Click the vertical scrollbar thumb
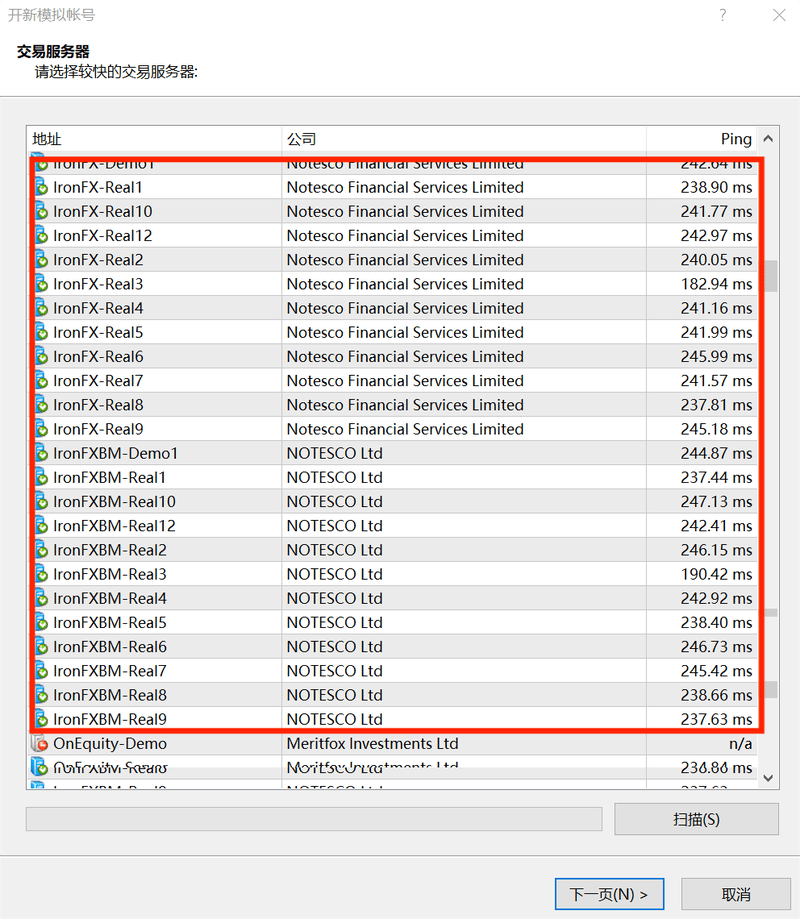The height and width of the screenshot is (919, 800). [x=770, y=275]
